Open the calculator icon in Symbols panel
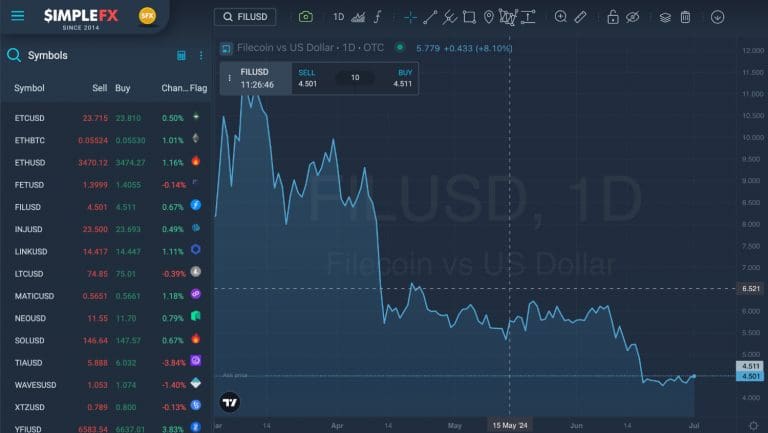Viewport: 768px width, 433px height. [x=181, y=55]
